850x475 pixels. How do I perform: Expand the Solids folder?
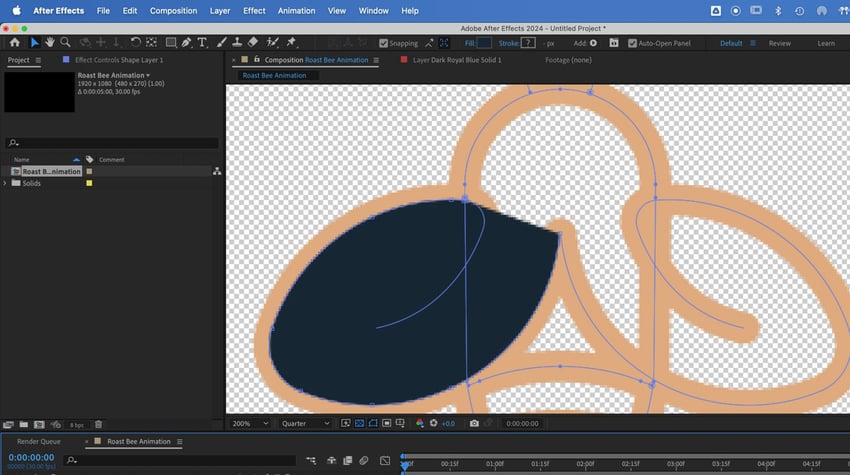click(x=5, y=183)
